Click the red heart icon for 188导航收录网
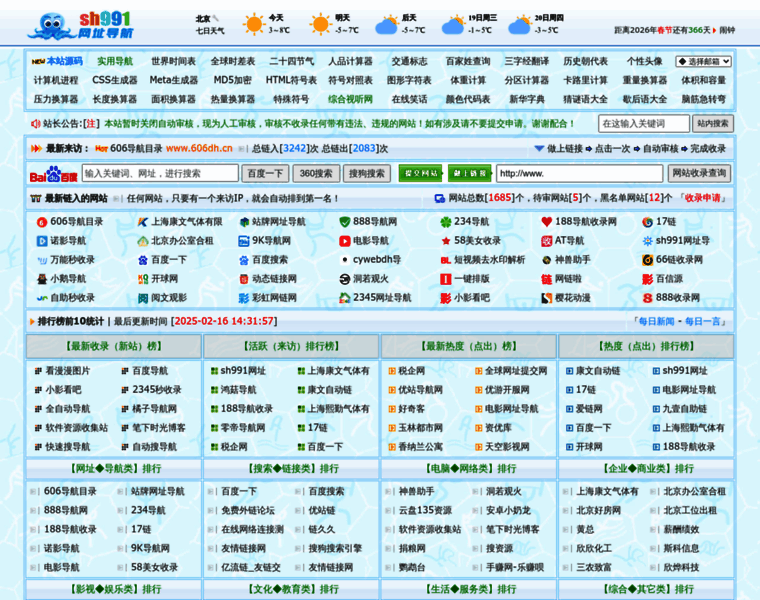 tap(546, 222)
